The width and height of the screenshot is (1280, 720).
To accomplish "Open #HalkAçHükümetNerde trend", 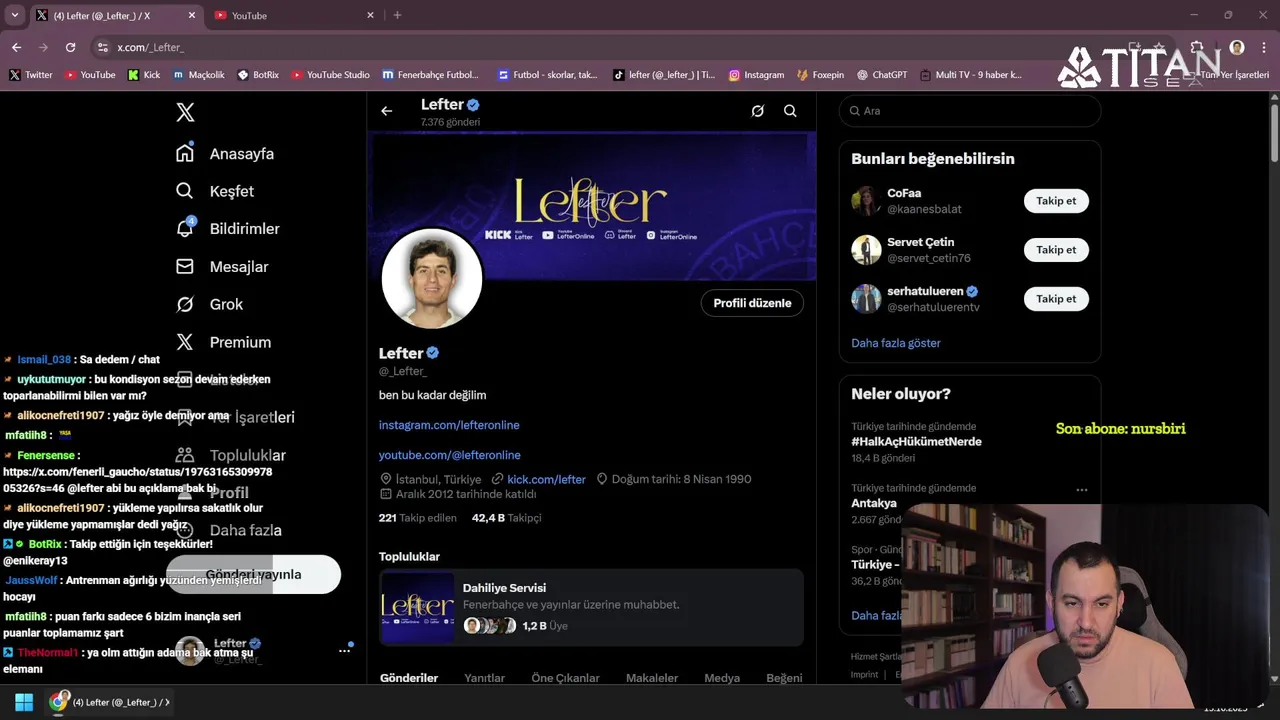I will point(916,442).
